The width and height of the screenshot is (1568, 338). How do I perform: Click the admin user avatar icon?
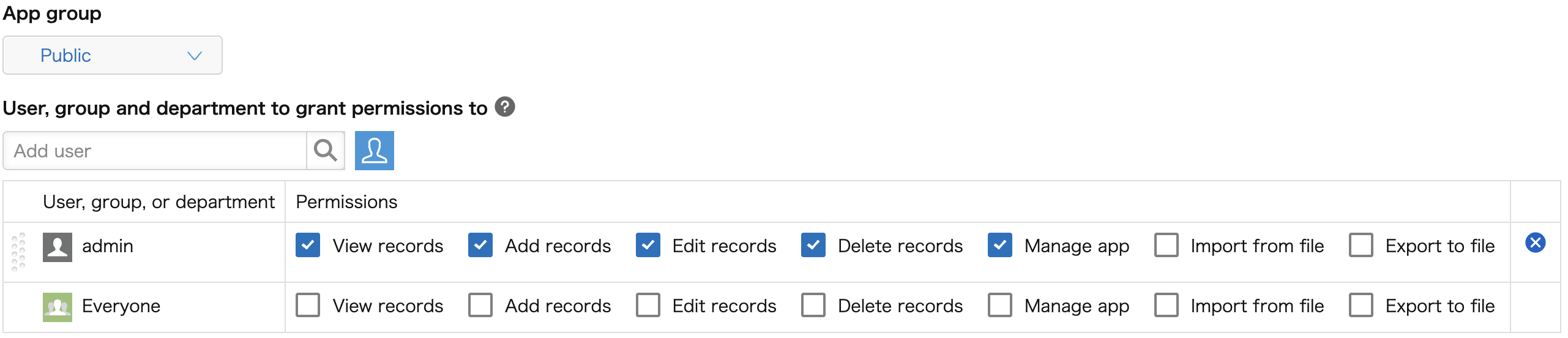58,247
